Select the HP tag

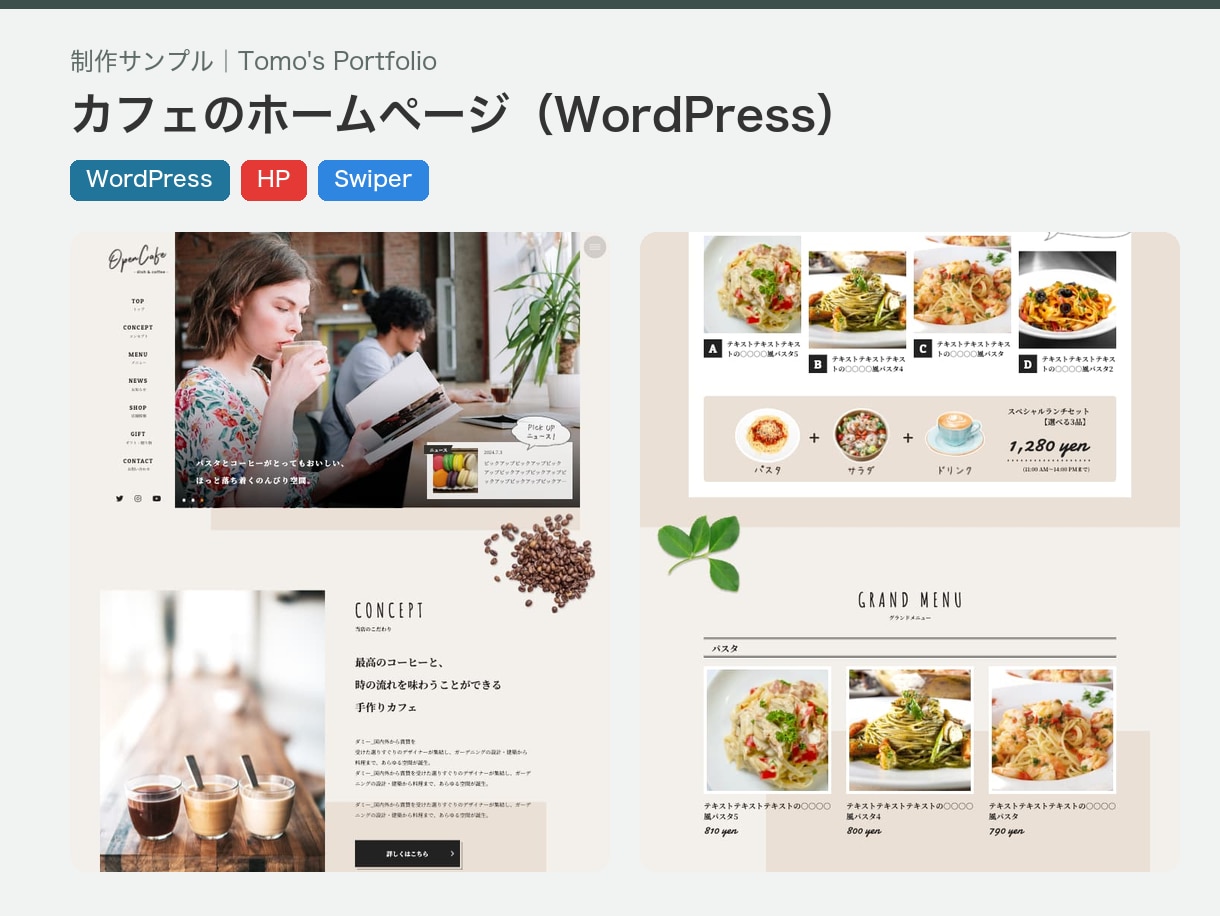click(x=274, y=180)
